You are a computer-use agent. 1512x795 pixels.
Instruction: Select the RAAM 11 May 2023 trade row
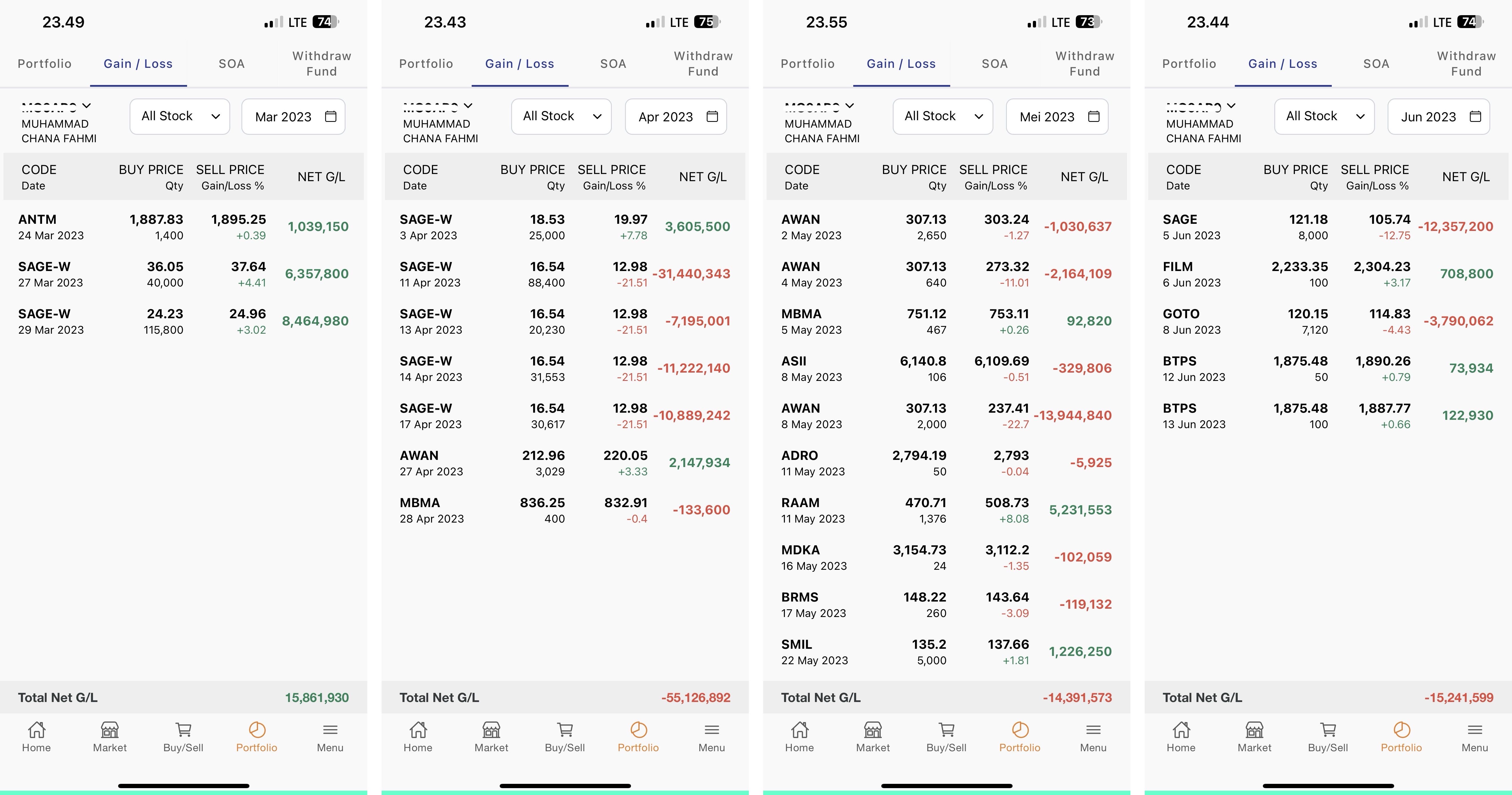[x=946, y=510]
